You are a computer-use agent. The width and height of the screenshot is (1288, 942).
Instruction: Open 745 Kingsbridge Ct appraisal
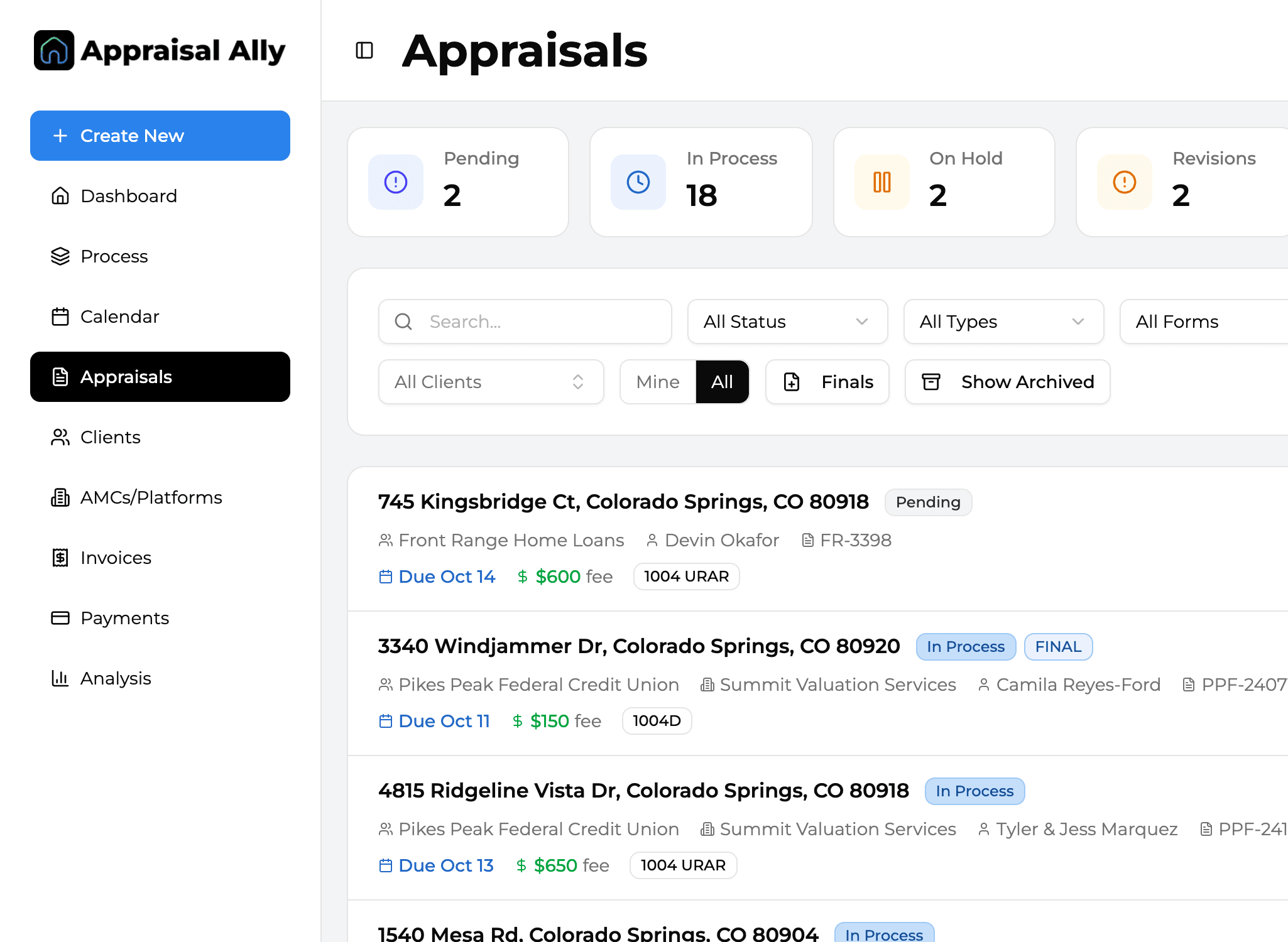(623, 502)
